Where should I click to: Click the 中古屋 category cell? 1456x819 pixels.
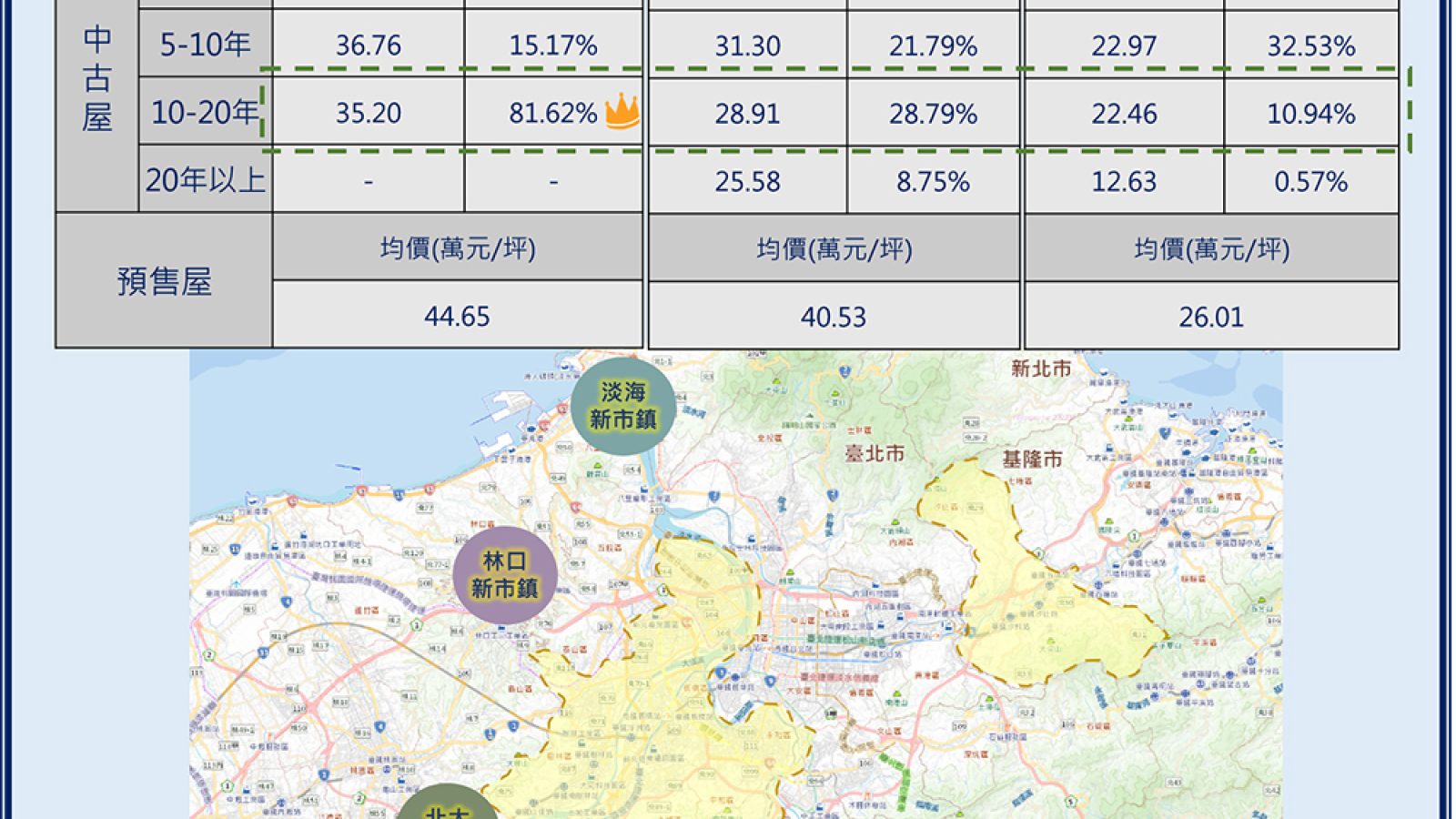tap(97, 79)
